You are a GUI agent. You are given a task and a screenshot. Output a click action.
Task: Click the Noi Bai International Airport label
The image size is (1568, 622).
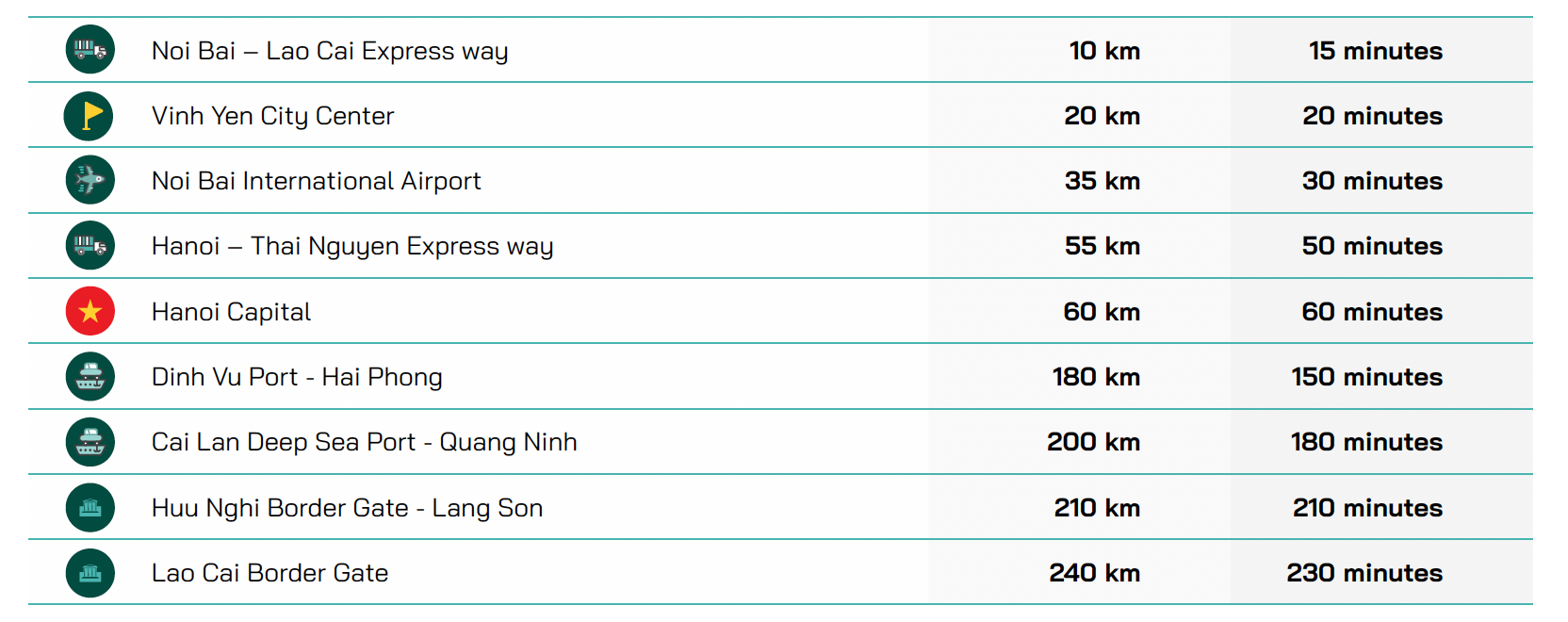[x=316, y=181]
